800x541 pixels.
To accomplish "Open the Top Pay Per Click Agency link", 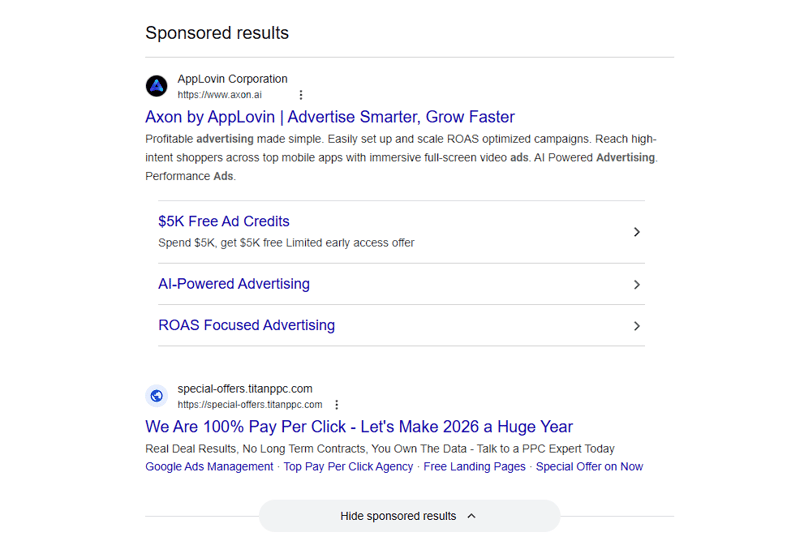I will tap(348, 467).
